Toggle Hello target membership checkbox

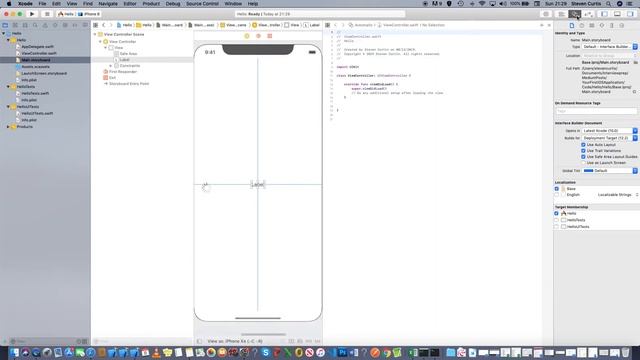click(x=556, y=213)
